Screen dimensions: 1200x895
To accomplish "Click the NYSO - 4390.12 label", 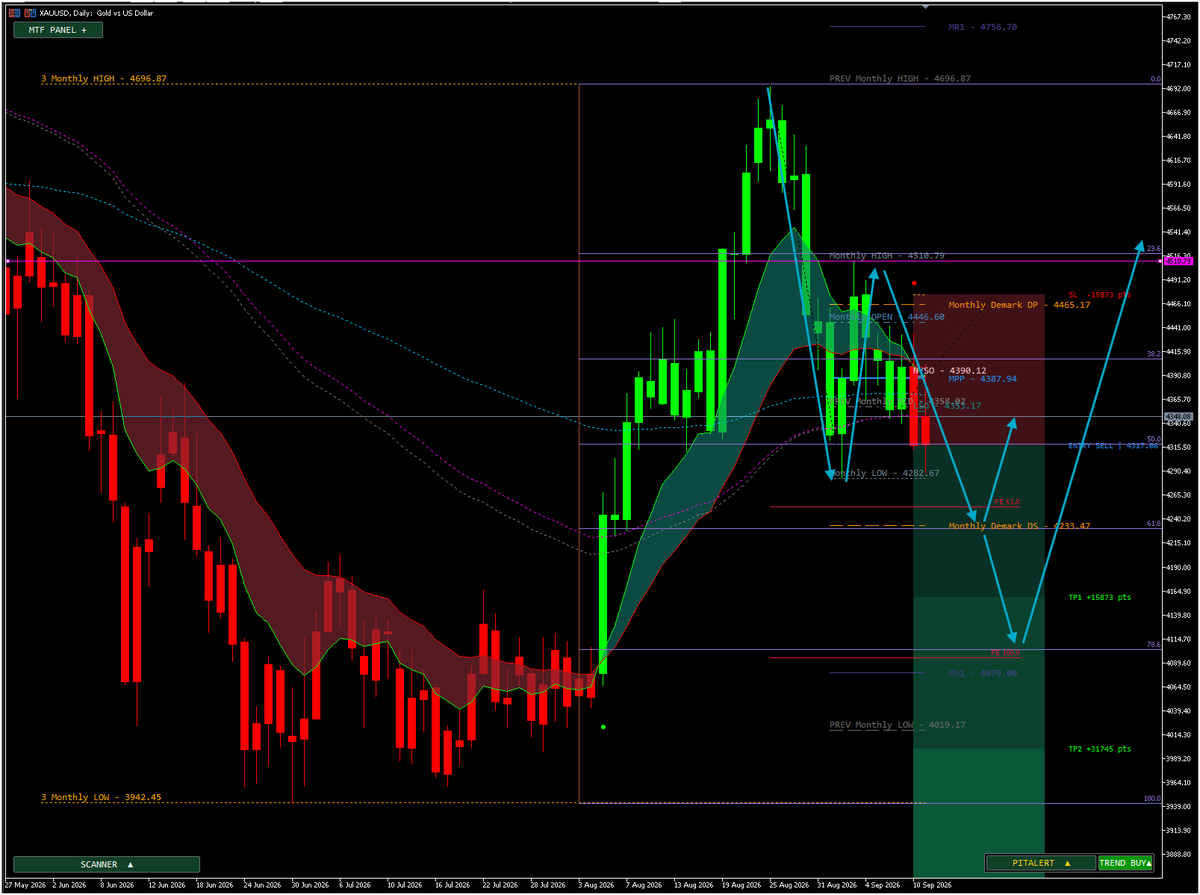I will point(949,370).
